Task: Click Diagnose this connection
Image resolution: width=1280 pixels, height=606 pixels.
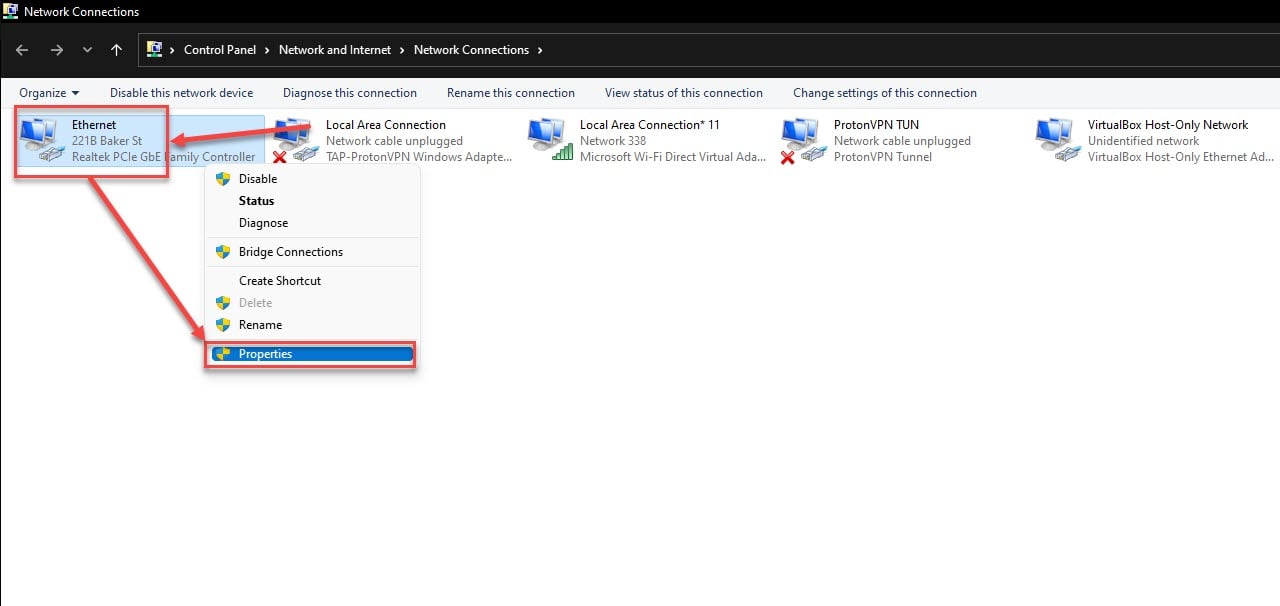Action: click(x=350, y=93)
